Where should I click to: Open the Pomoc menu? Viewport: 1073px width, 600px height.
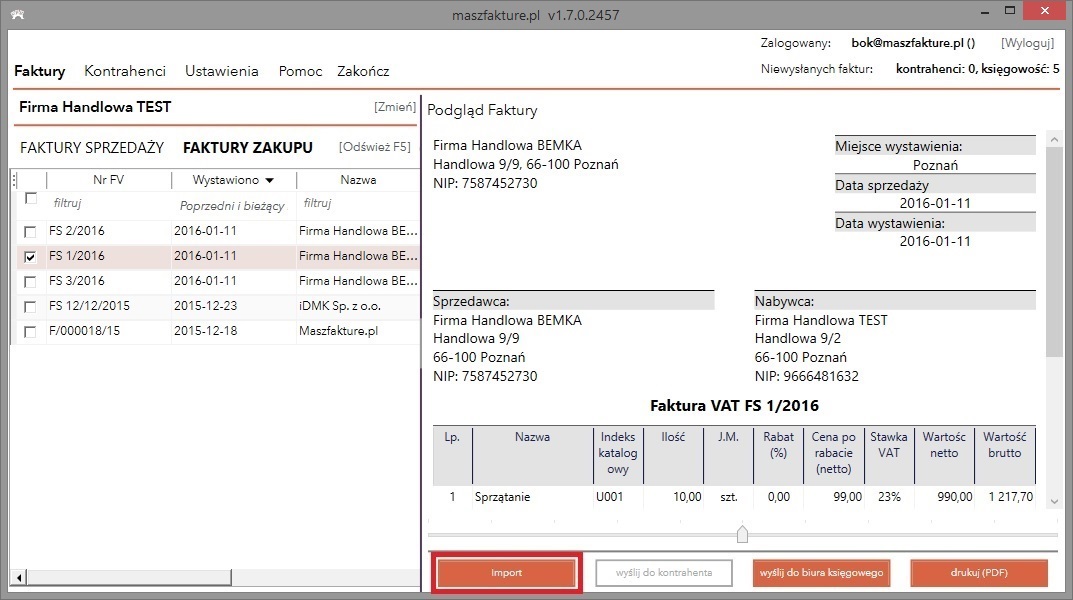pos(300,71)
